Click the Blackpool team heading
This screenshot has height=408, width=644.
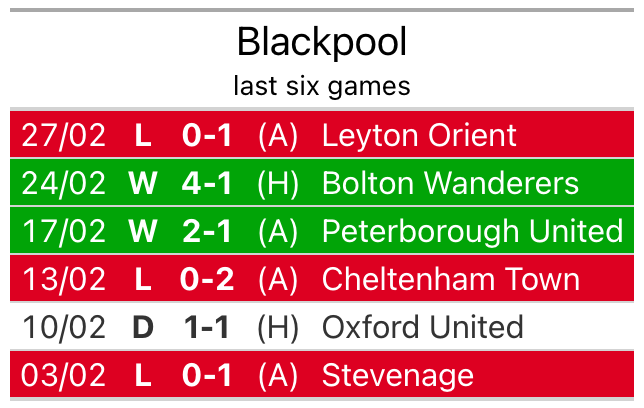pos(322,42)
